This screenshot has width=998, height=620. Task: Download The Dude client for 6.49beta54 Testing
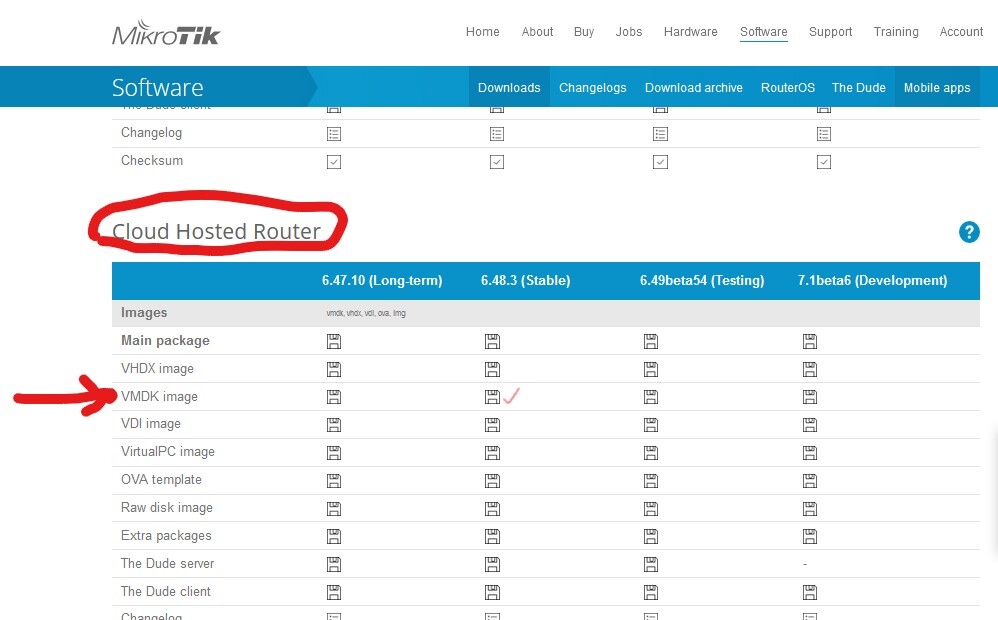point(650,591)
